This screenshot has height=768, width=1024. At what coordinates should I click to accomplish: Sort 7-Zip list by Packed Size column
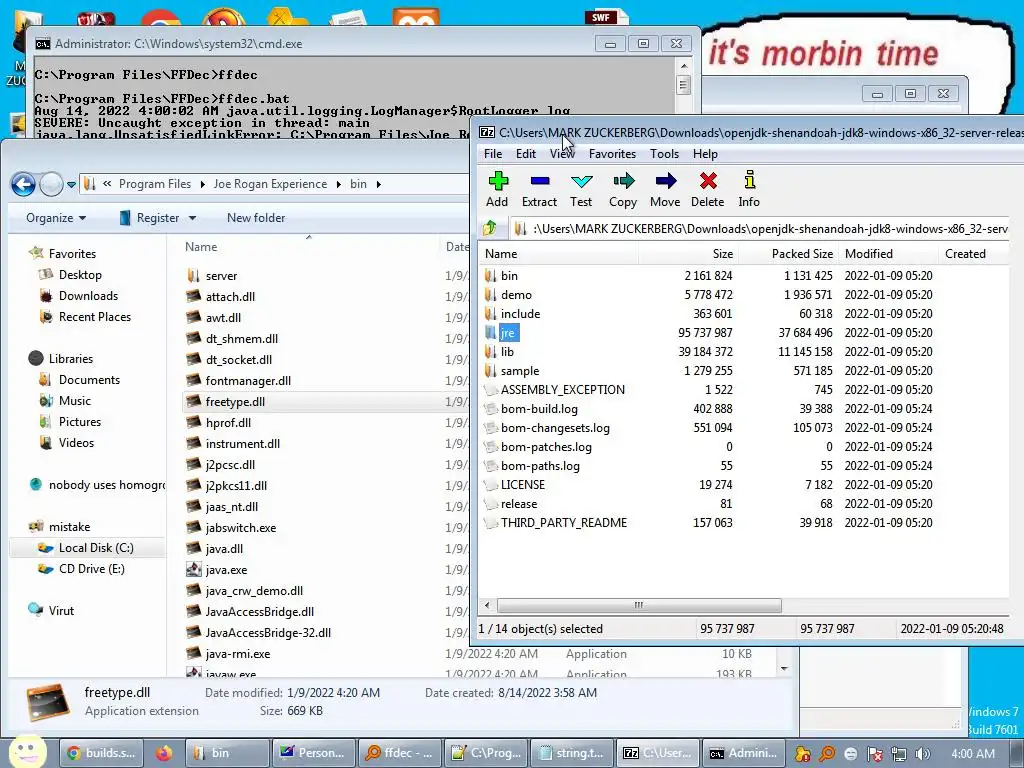(788, 253)
